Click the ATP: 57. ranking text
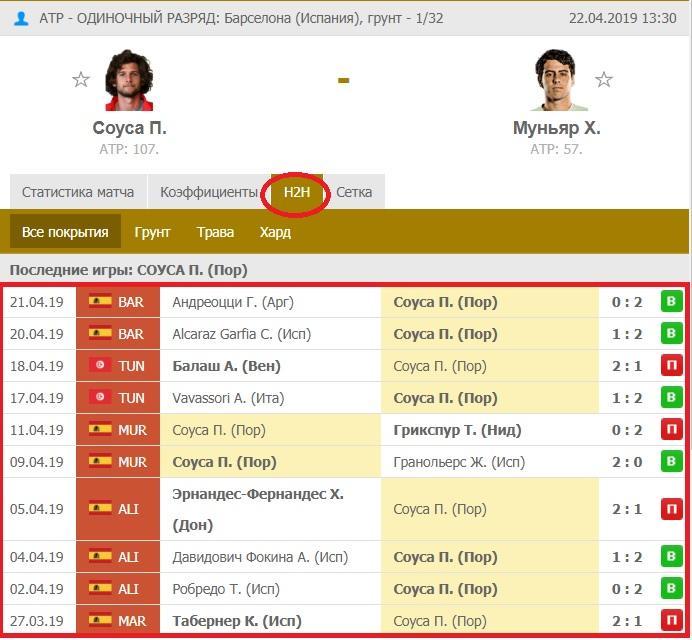The width and height of the screenshot is (692, 640). coord(556,149)
